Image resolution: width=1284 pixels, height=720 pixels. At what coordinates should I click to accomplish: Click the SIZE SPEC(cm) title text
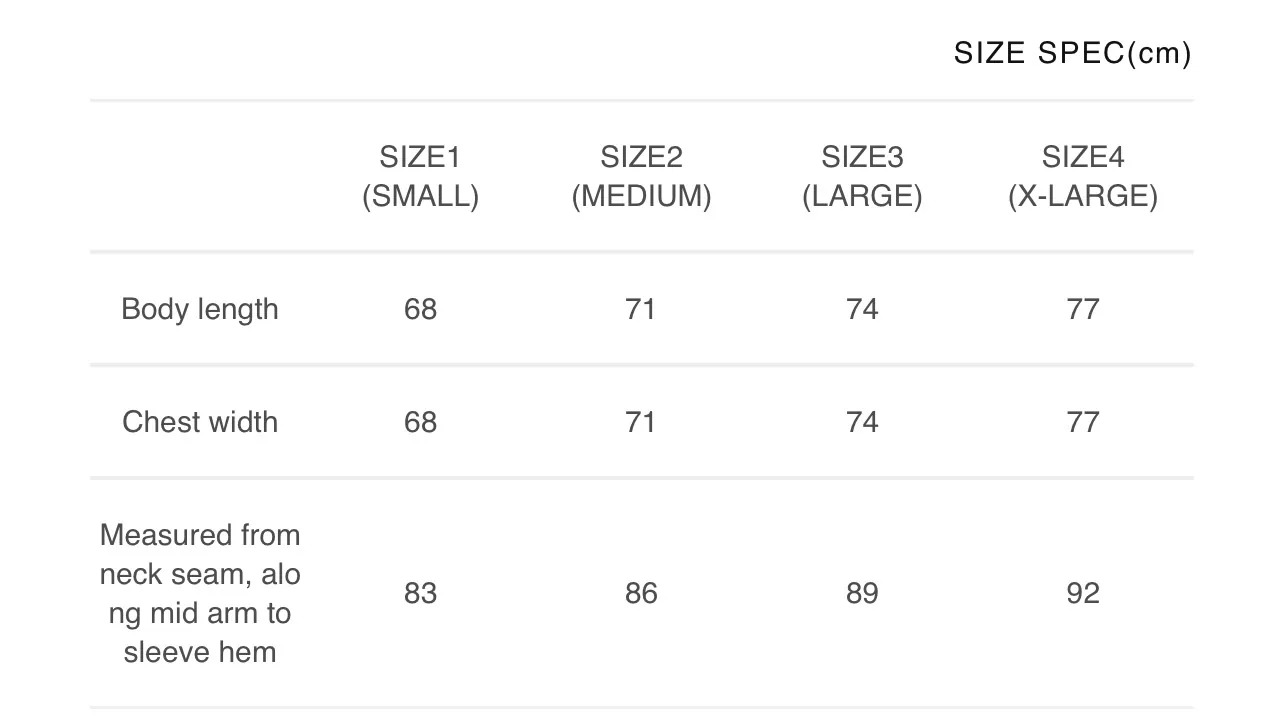click(1072, 53)
